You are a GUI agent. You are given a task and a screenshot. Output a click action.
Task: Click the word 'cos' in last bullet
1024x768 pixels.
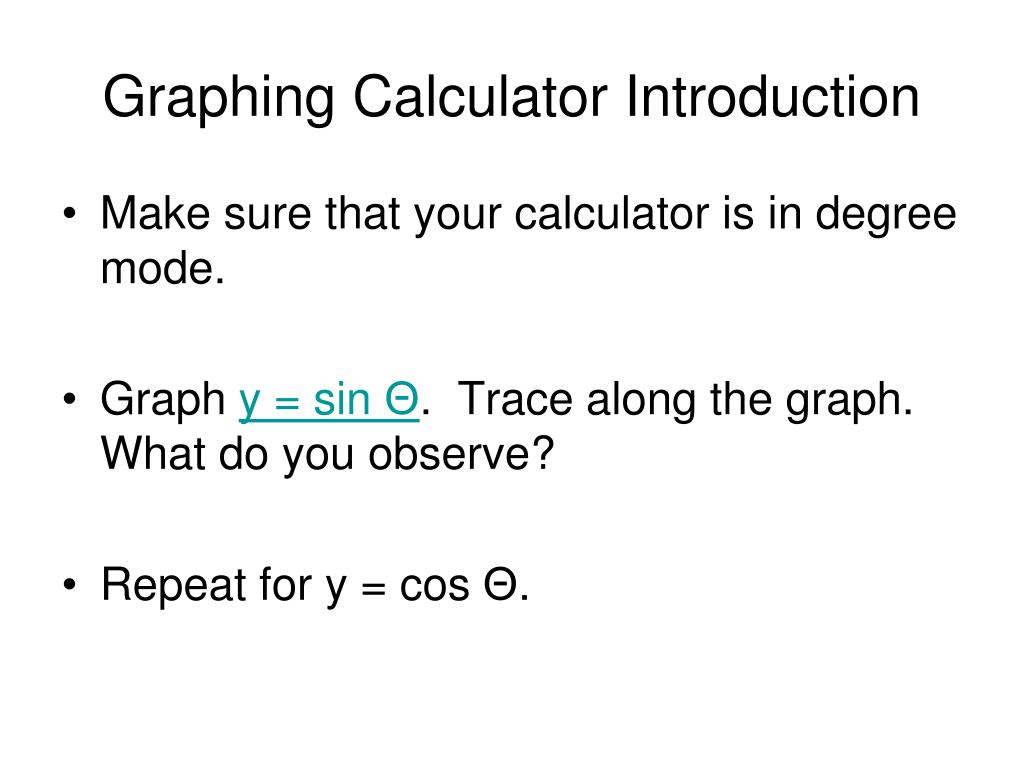pos(434,586)
